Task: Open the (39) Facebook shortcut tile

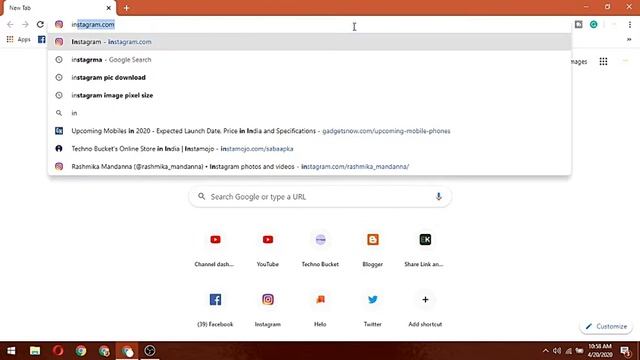Action: (215, 310)
